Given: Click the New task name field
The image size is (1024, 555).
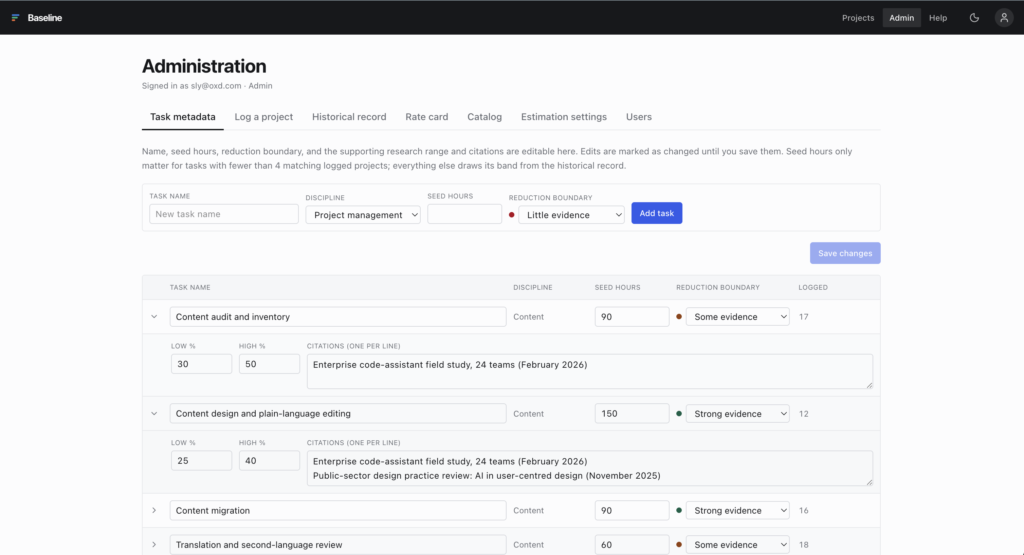Looking at the screenshot, I should point(224,214).
